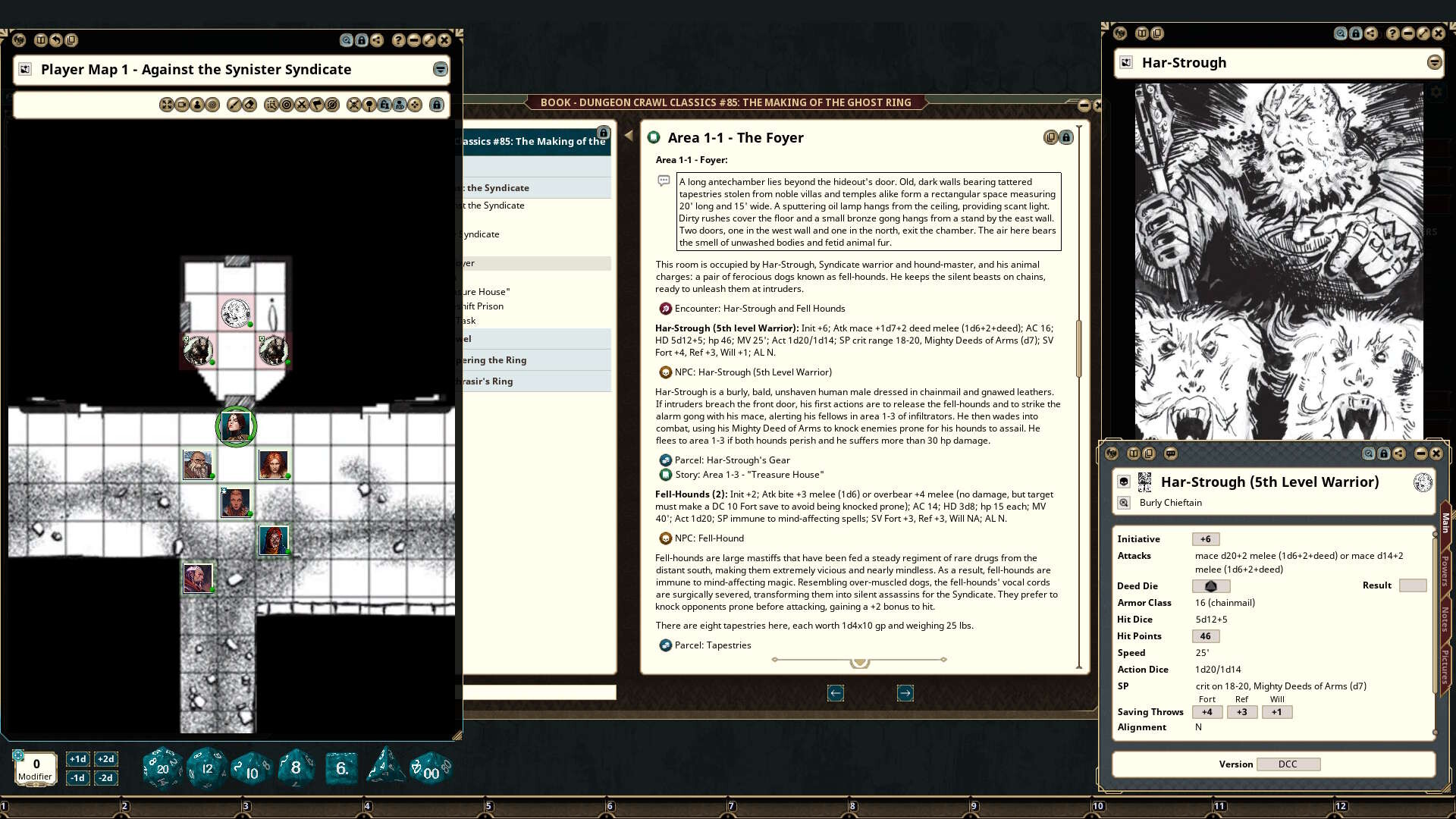This screenshot has height=819, width=1456.
Task: Toggle the lock at map toolbar's right end
Action: point(437,105)
